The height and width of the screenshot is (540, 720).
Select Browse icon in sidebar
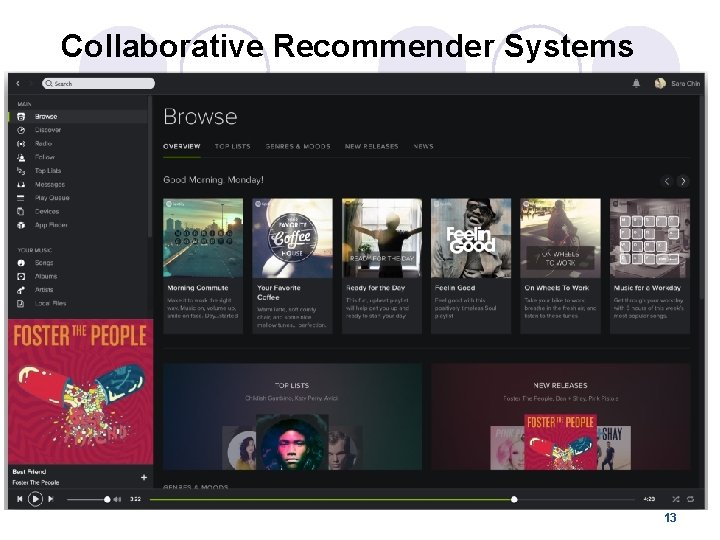(x=21, y=117)
